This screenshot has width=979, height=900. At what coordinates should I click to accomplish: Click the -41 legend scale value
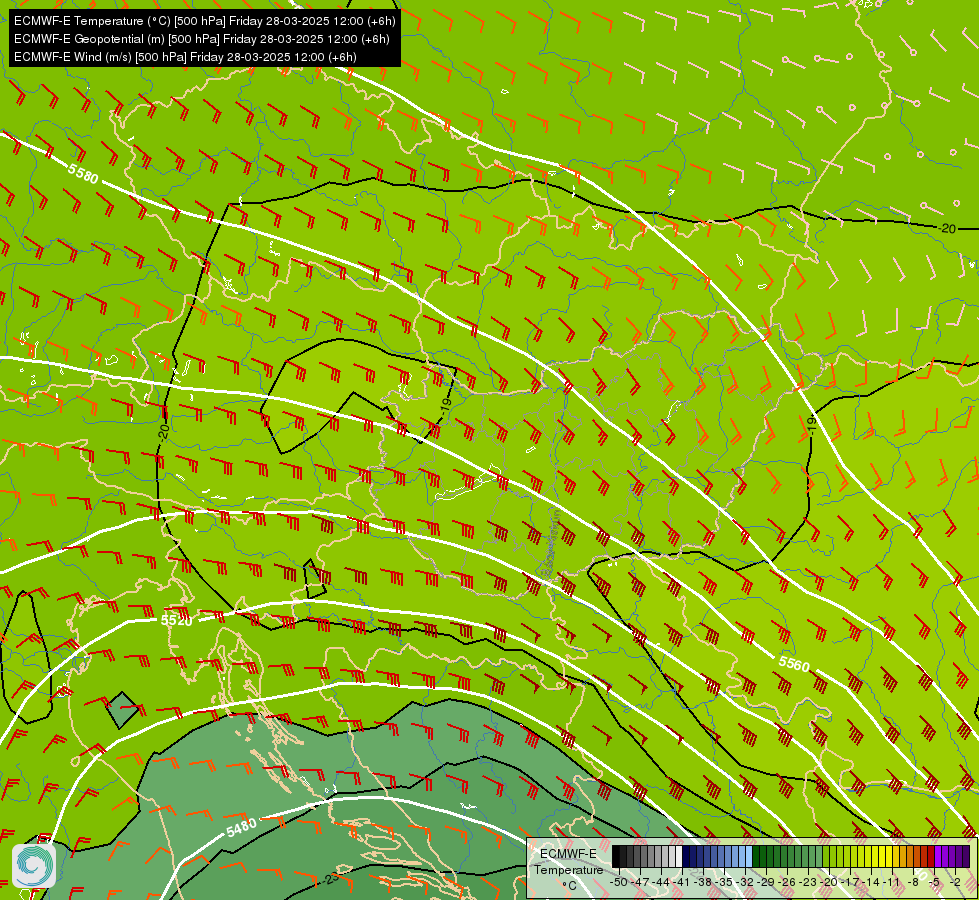click(x=682, y=882)
